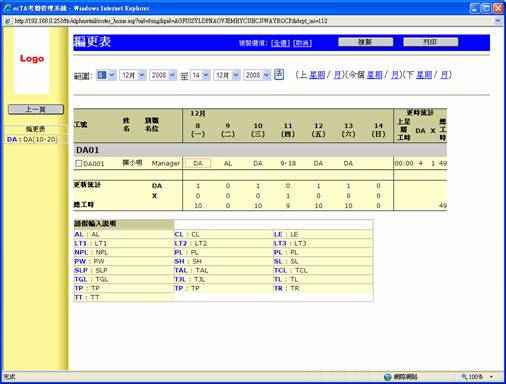Click the zoom level magnifier in status bar
506x384 pixels.
(464, 377)
